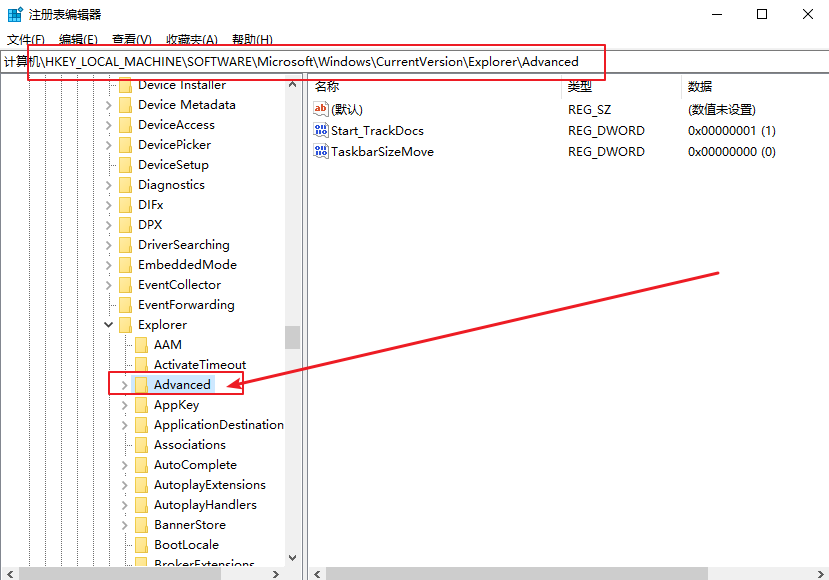Expand the Device Metadata node

[108, 105]
